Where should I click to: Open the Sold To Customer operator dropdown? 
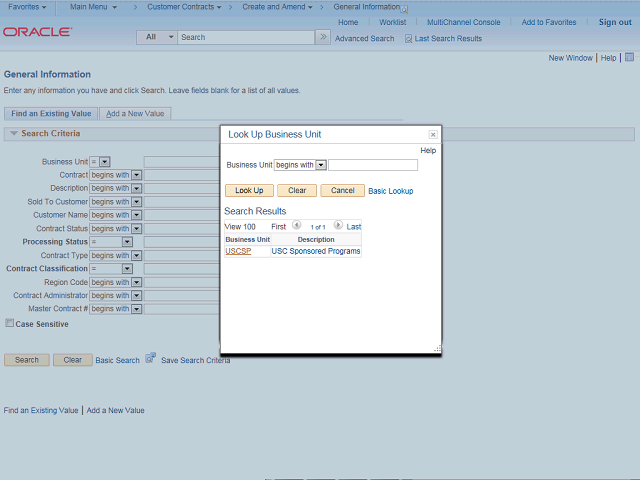click(137, 202)
